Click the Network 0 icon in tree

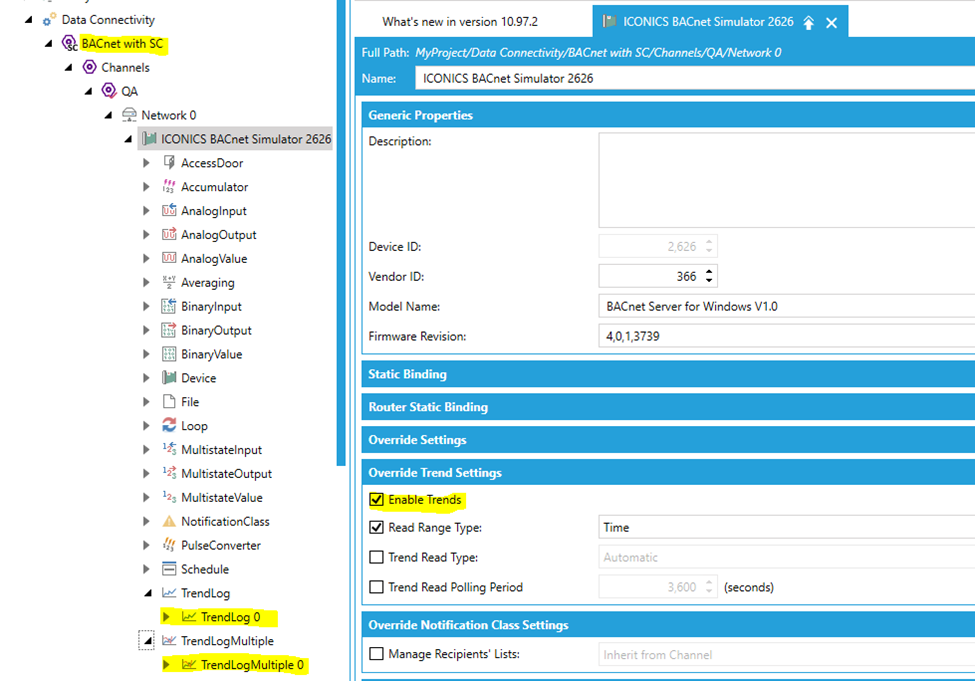point(129,116)
